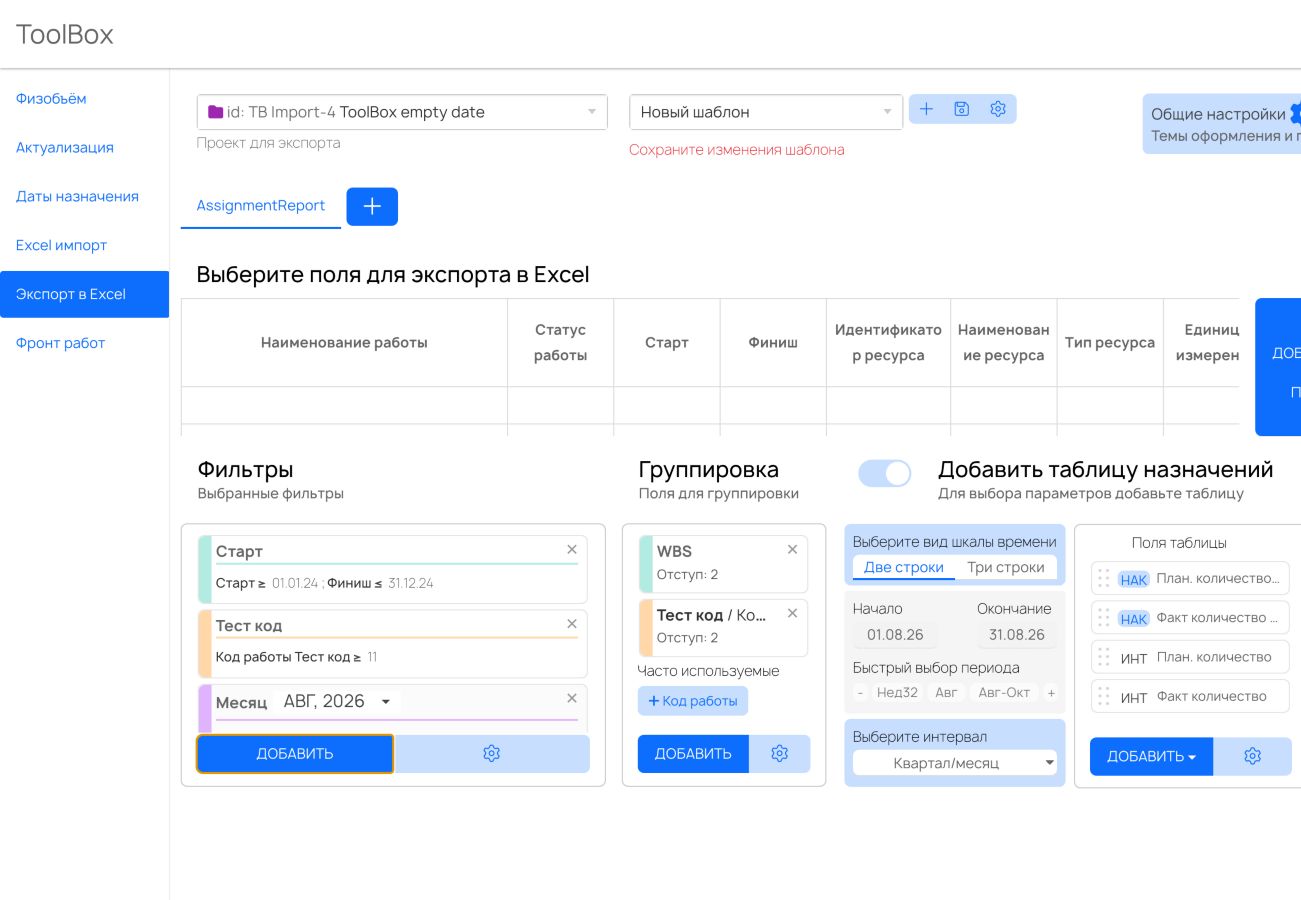
Task: Pick Нед32 quick period
Action: [897, 692]
